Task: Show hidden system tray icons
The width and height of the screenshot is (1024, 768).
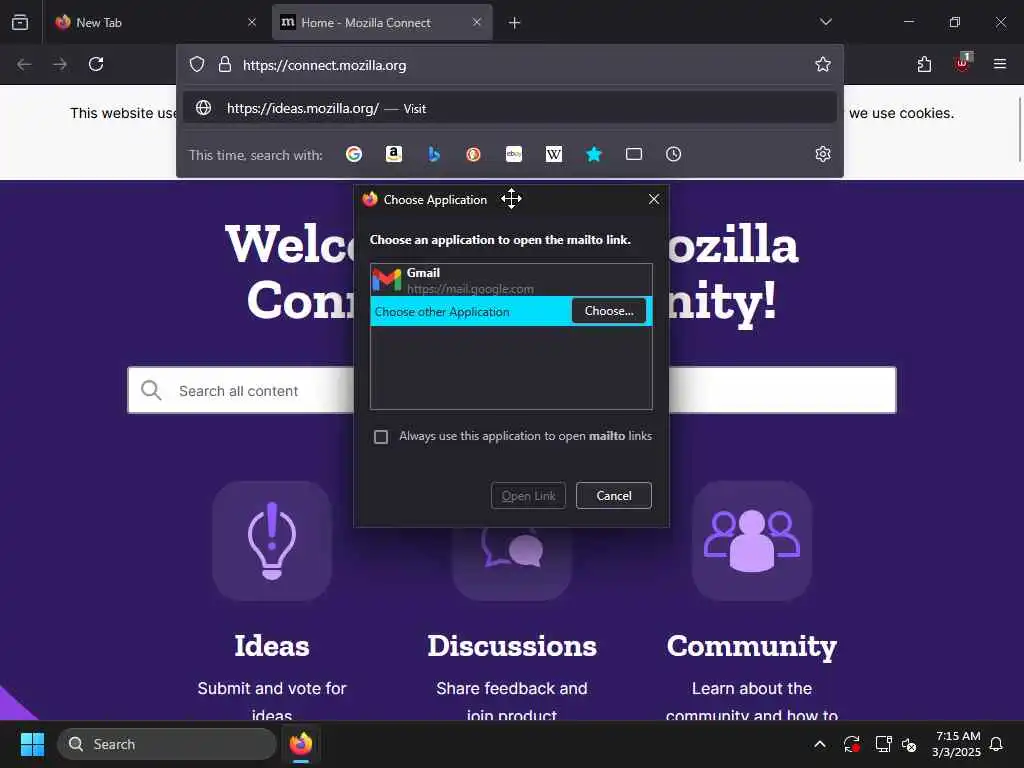Action: click(820, 744)
